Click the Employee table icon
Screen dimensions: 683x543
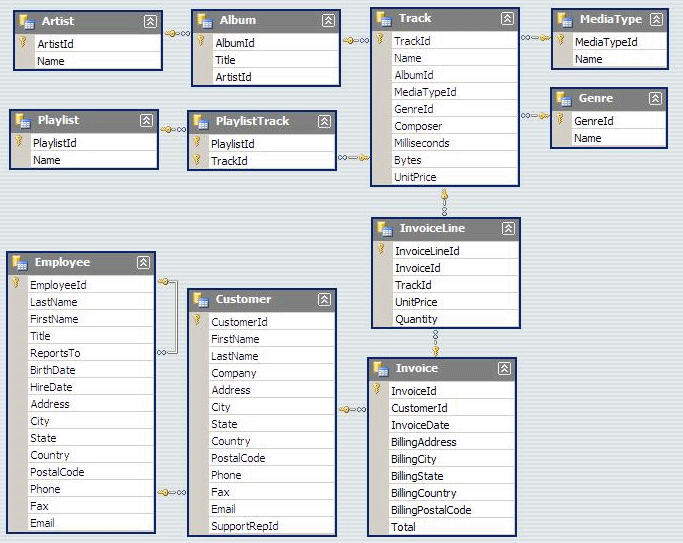click(x=20, y=263)
